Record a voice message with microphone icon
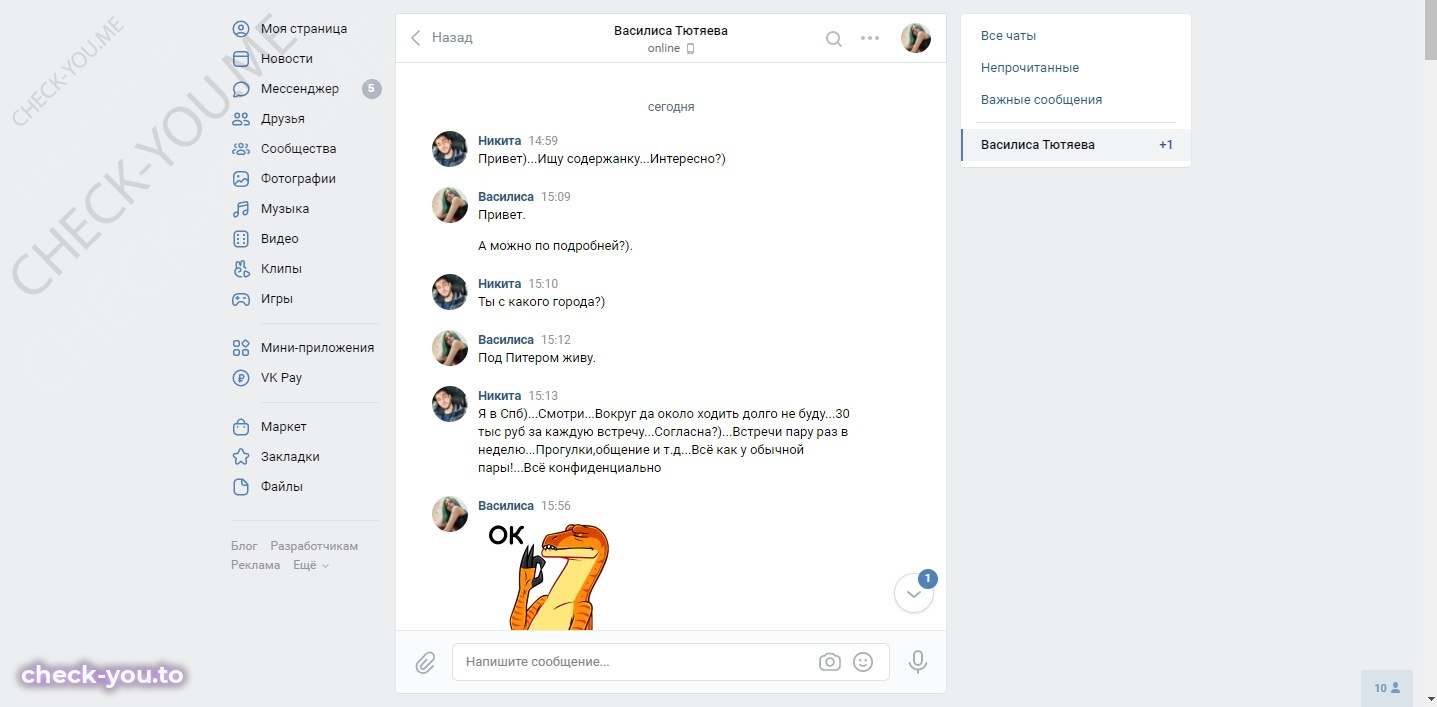1437x707 pixels. tap(918, 662)
